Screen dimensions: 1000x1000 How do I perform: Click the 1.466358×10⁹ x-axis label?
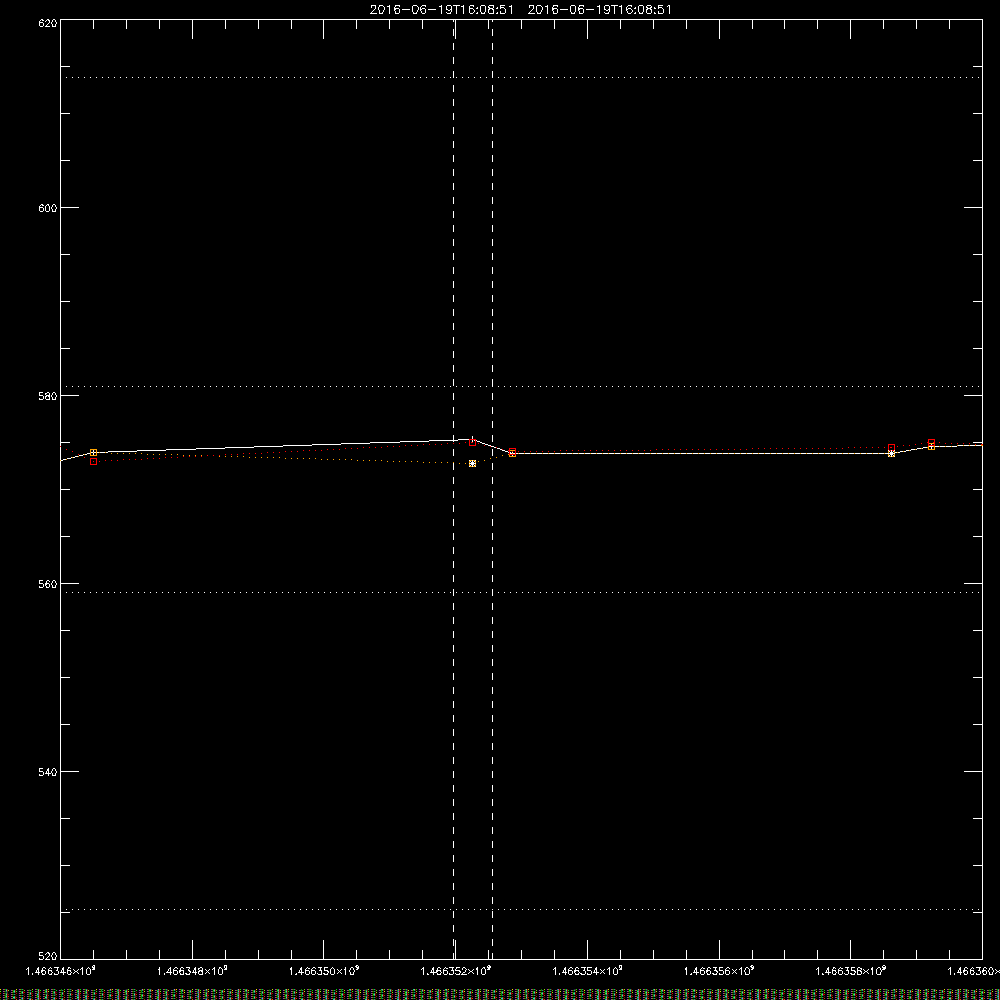[x=851, y=971]
